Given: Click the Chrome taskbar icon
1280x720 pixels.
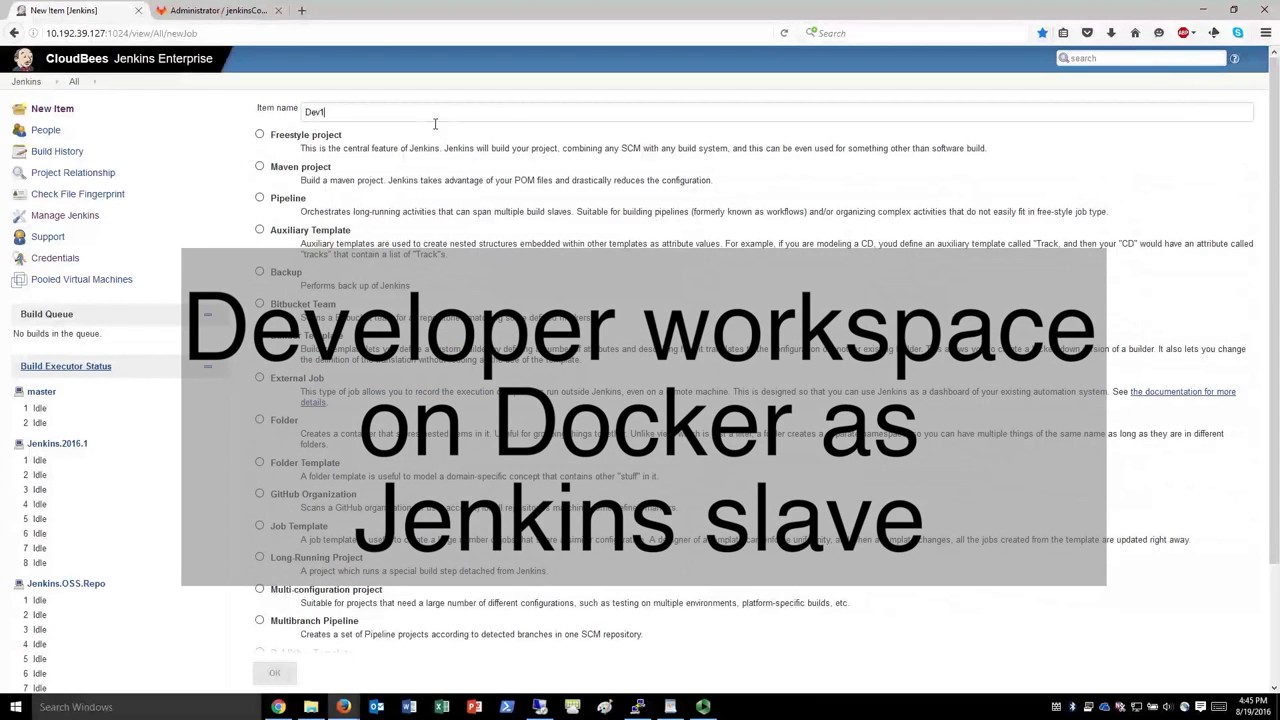Looking at the screenshot, I should (x=278, y=707).
